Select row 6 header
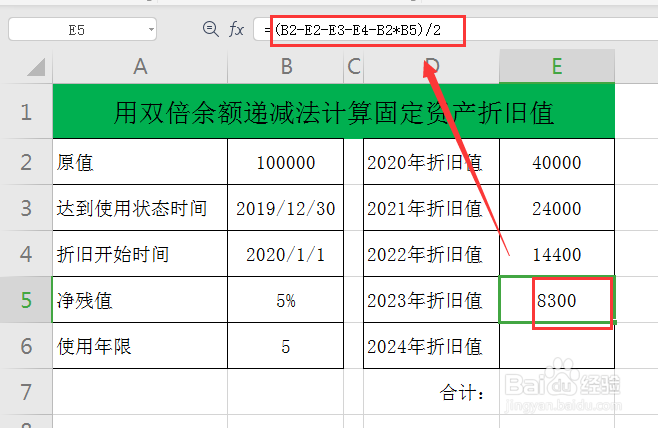The height and width of the screenshot is (428, 658). pos(26,346)
